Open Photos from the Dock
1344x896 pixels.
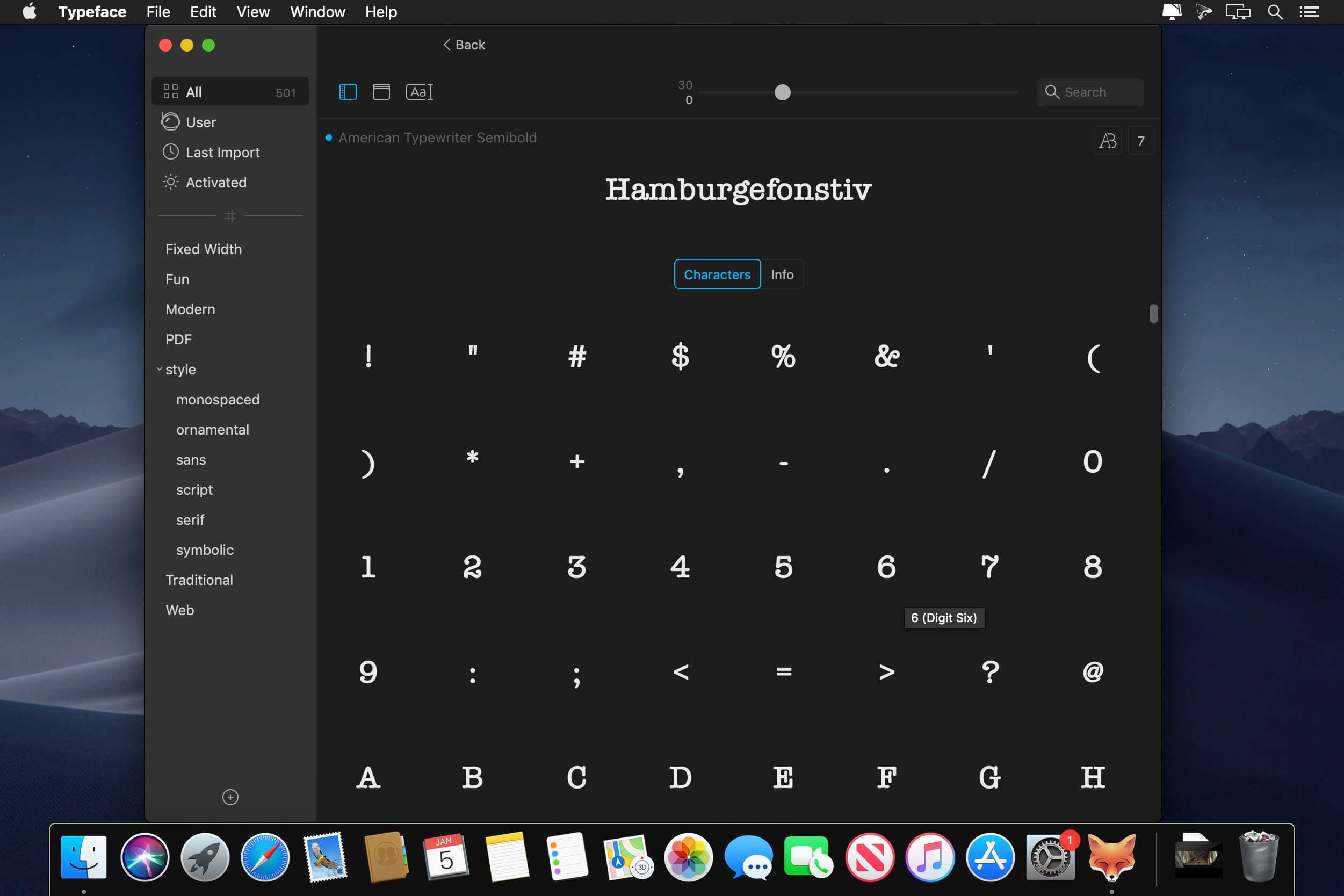pos(688,857)
